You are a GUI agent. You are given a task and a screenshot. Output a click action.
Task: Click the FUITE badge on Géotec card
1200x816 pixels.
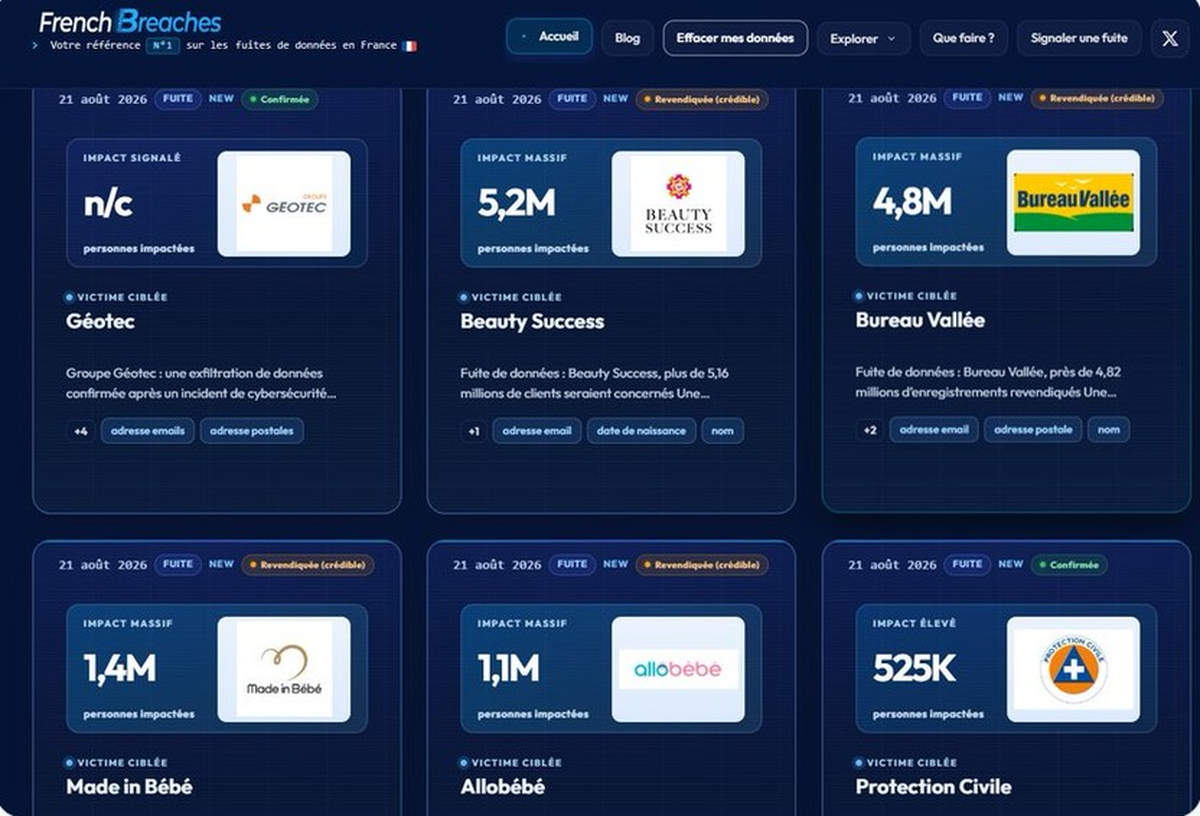pyautogui.click(x=178, y=98)
